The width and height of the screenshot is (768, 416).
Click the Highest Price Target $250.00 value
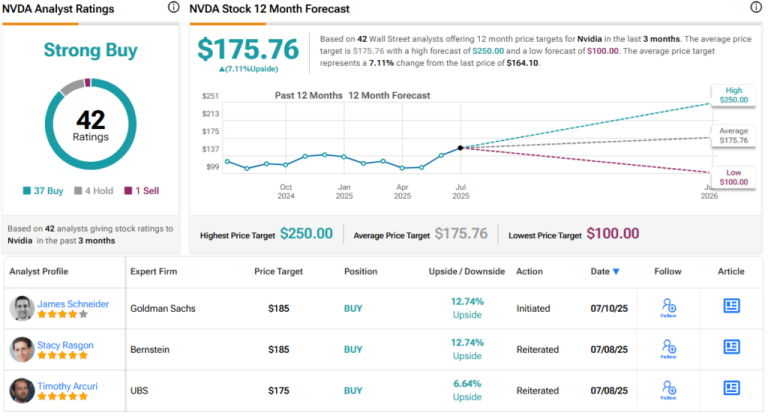coord(306,234)
